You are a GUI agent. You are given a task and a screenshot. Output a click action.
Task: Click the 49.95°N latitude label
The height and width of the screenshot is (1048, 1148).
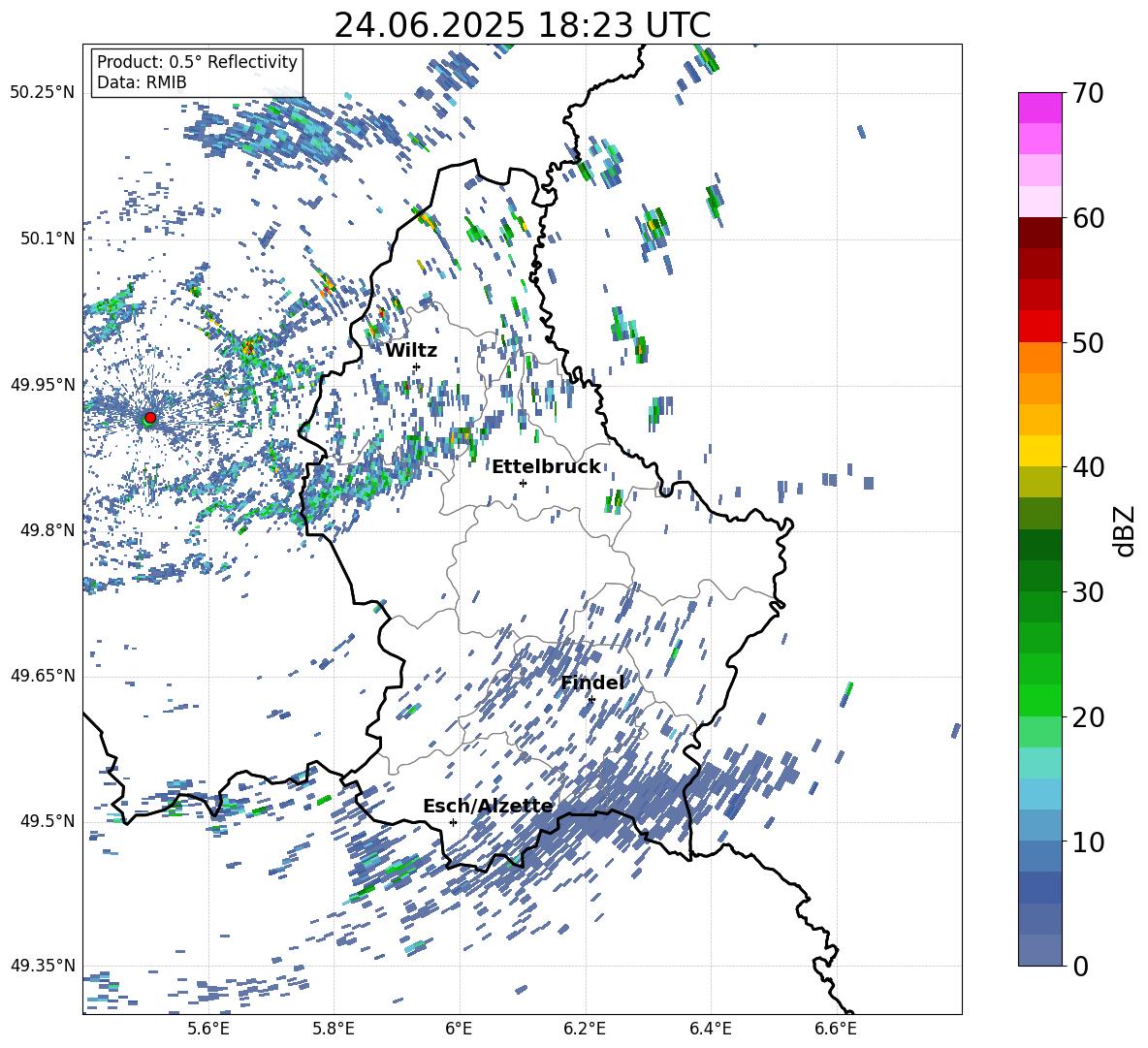pos(43,385)
